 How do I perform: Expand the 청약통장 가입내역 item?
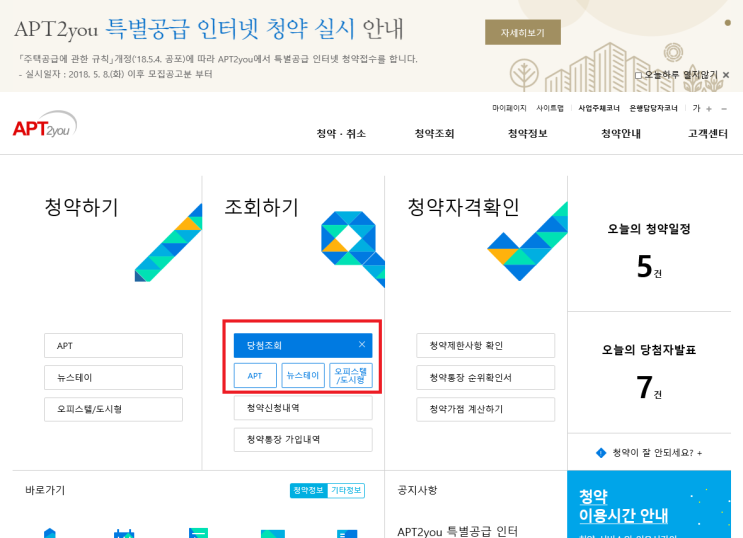[303, 439]
